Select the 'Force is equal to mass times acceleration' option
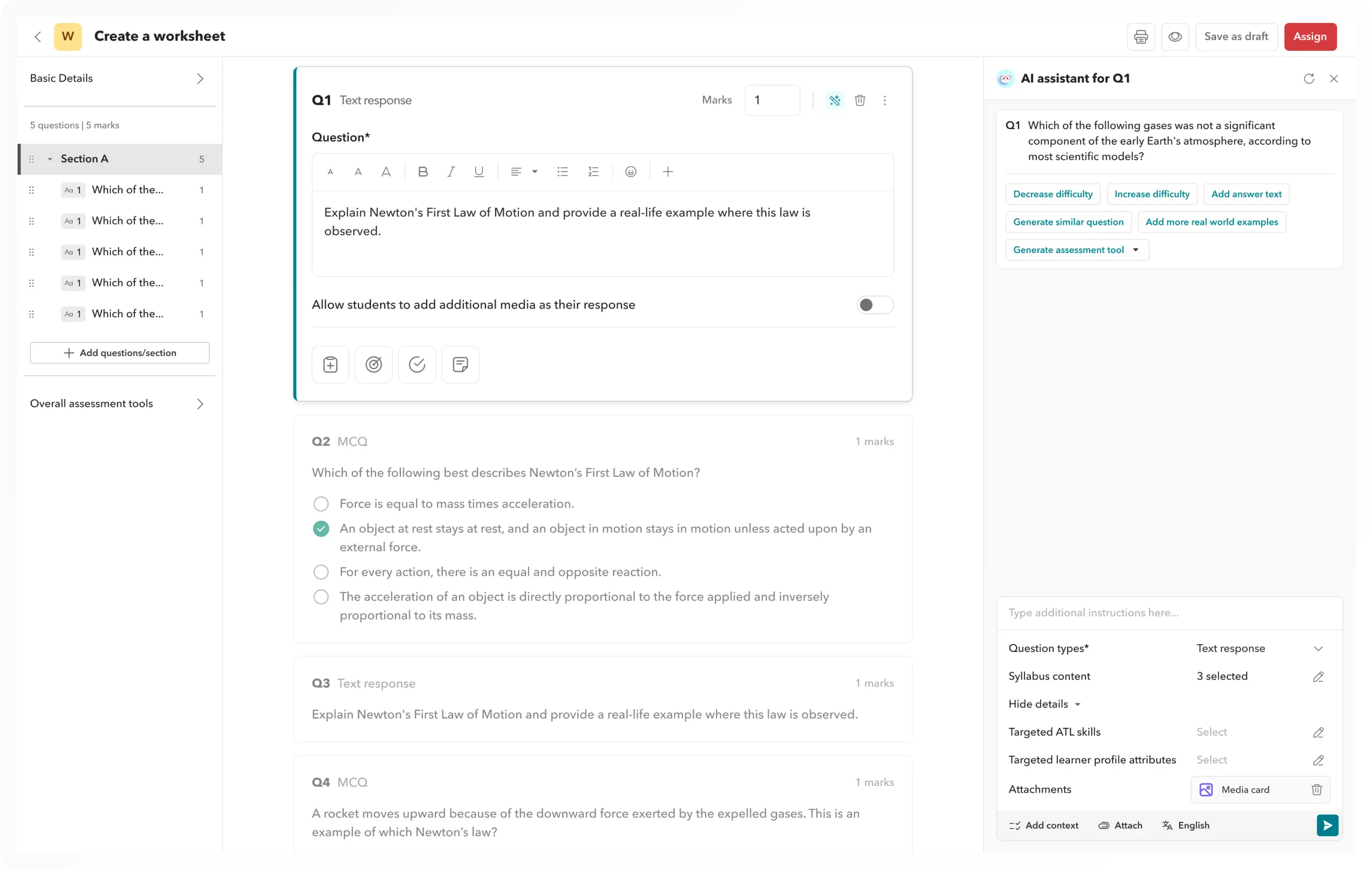 point(321,503)
